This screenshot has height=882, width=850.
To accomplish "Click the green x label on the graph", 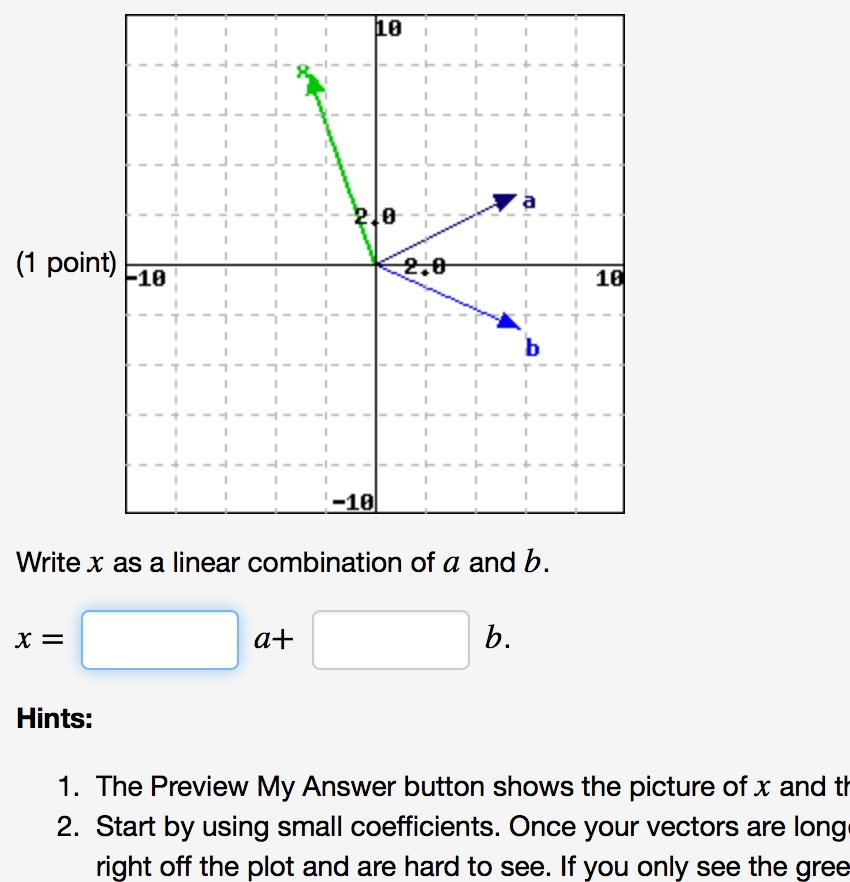I will click(302, 70).
